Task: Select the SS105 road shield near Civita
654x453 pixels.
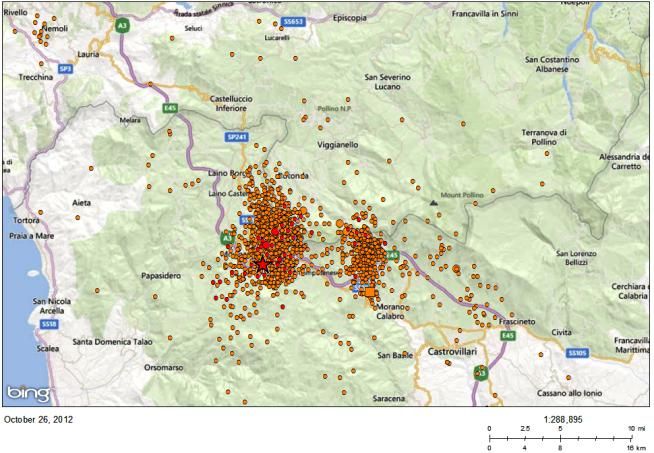Action: click(576, 353)
